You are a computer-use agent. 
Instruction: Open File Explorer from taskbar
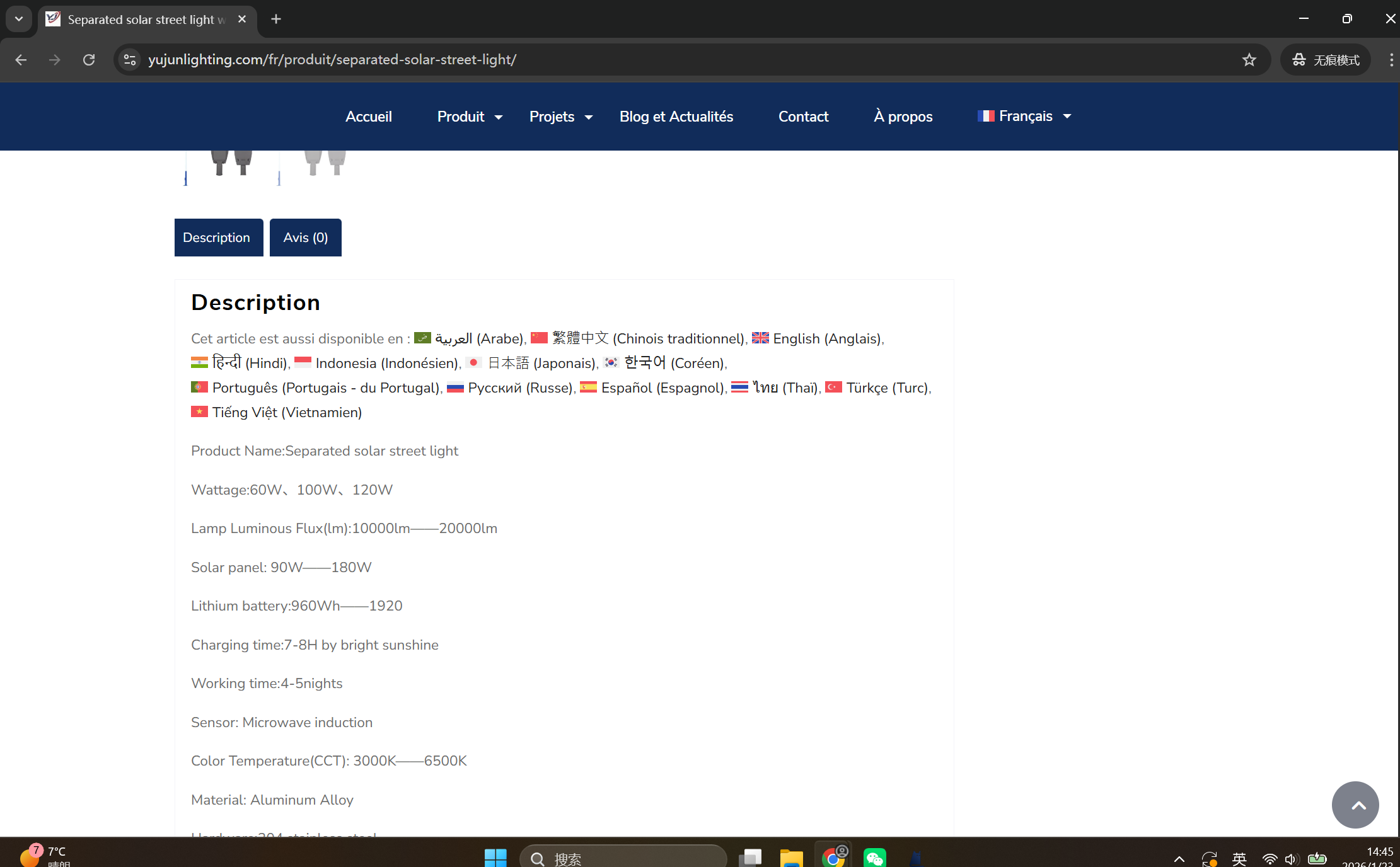click(791, 858)
